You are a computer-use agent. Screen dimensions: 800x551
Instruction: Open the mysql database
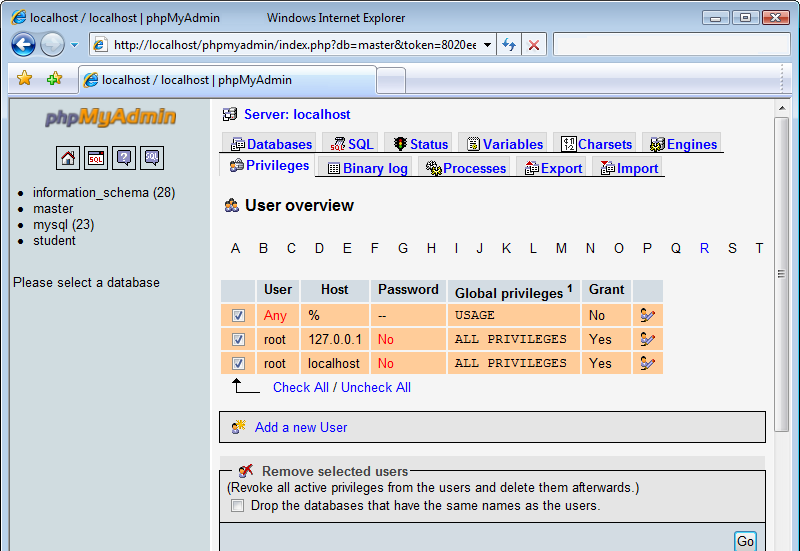[x=64, y=224]
